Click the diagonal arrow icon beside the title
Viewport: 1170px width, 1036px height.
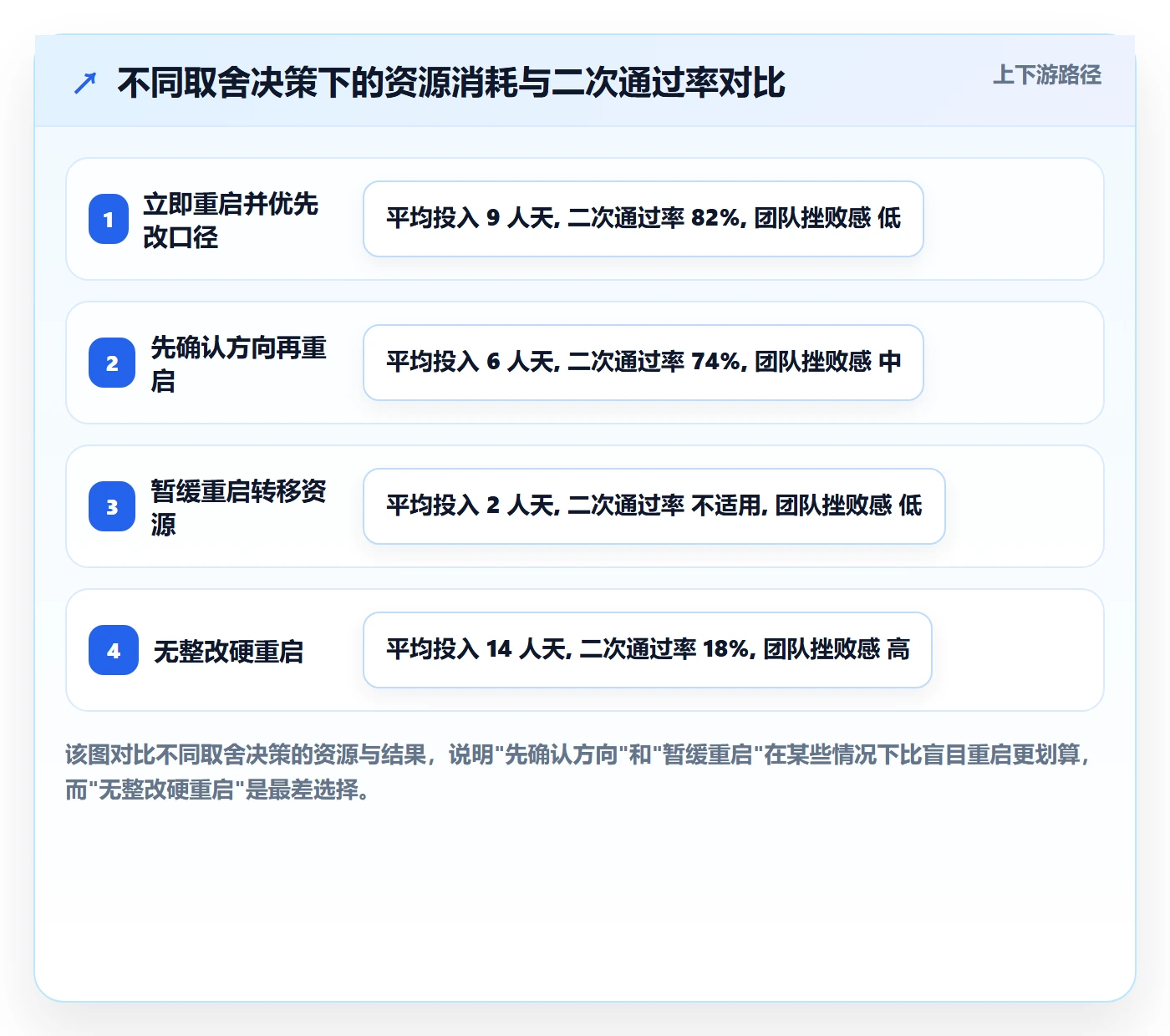pos(85,83)
